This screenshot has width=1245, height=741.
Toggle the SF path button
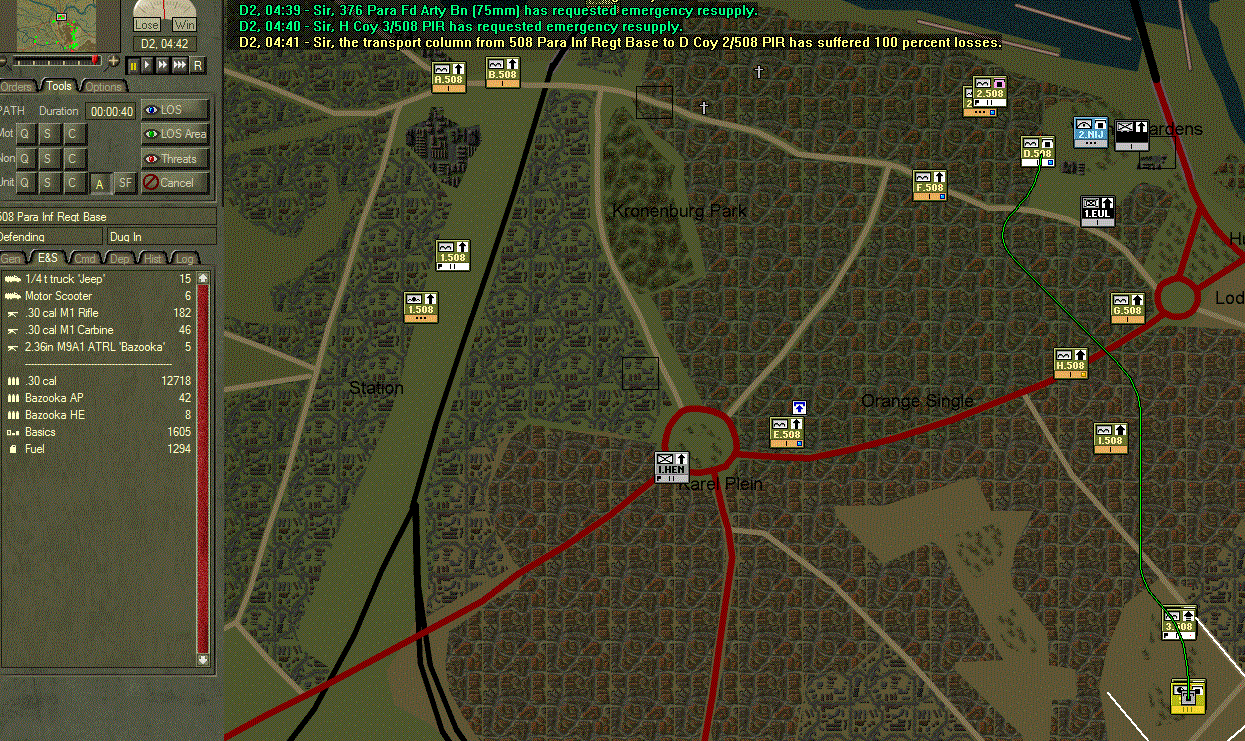(124, 183)
